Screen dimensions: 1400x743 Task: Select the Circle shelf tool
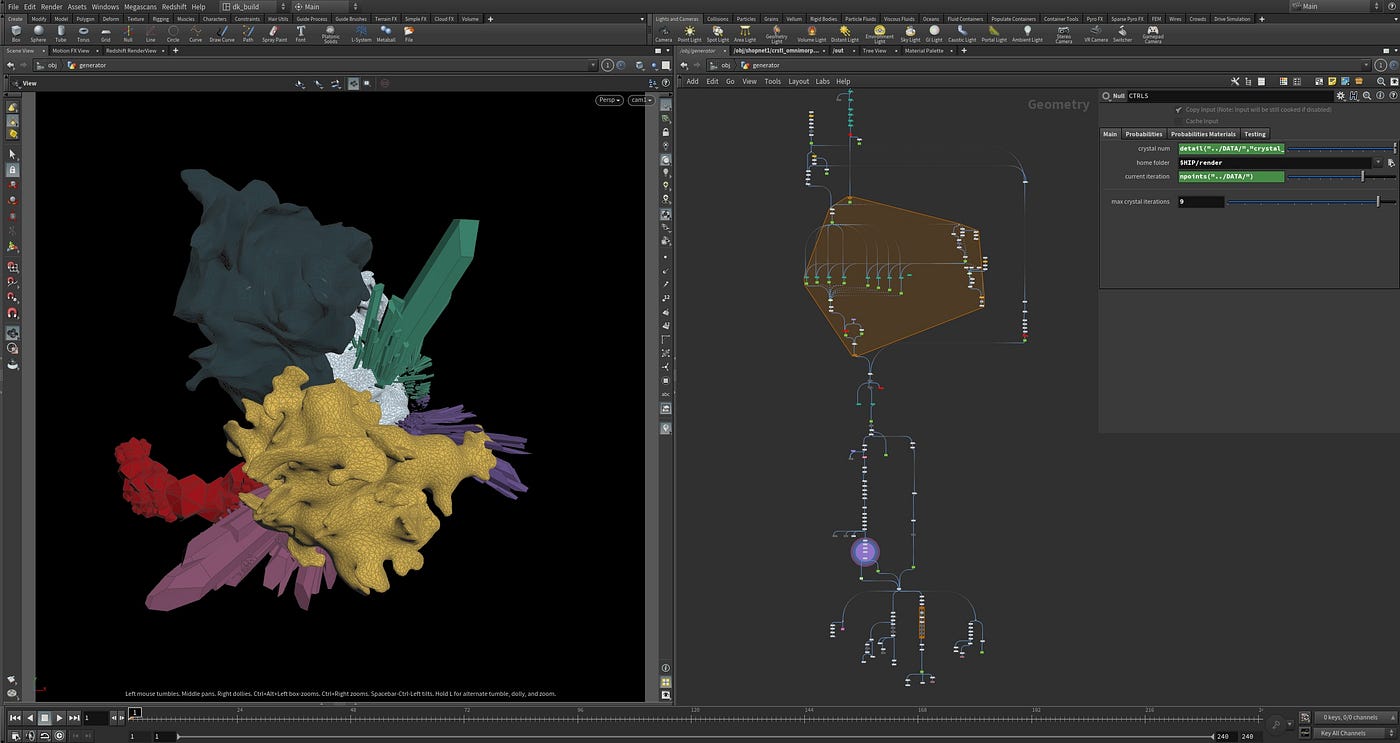pos(173,34)
